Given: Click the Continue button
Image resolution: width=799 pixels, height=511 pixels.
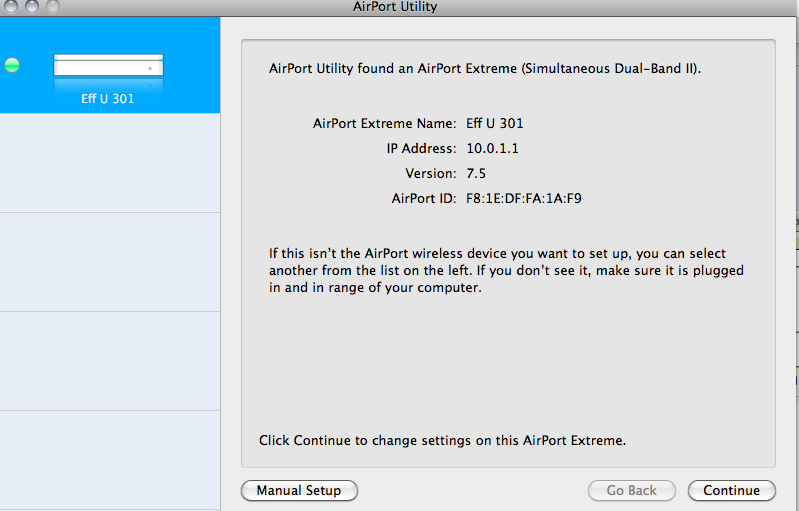Looking at the screenshot, I should tap(731, 490).
